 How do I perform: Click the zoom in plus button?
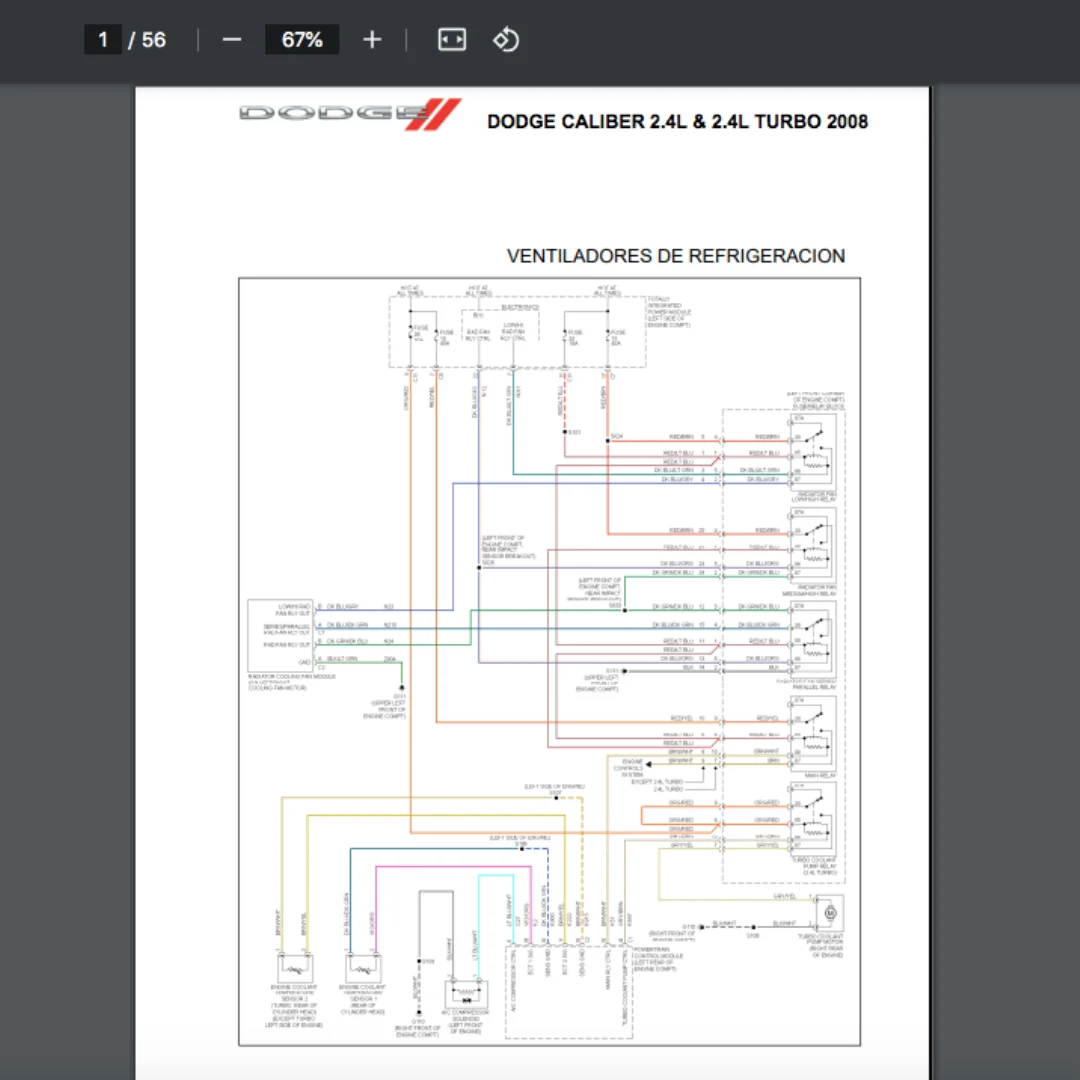pos(372,40)
